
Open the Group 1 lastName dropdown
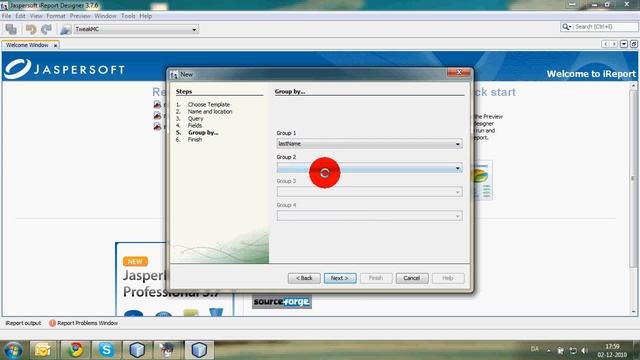tap(369, 144)
